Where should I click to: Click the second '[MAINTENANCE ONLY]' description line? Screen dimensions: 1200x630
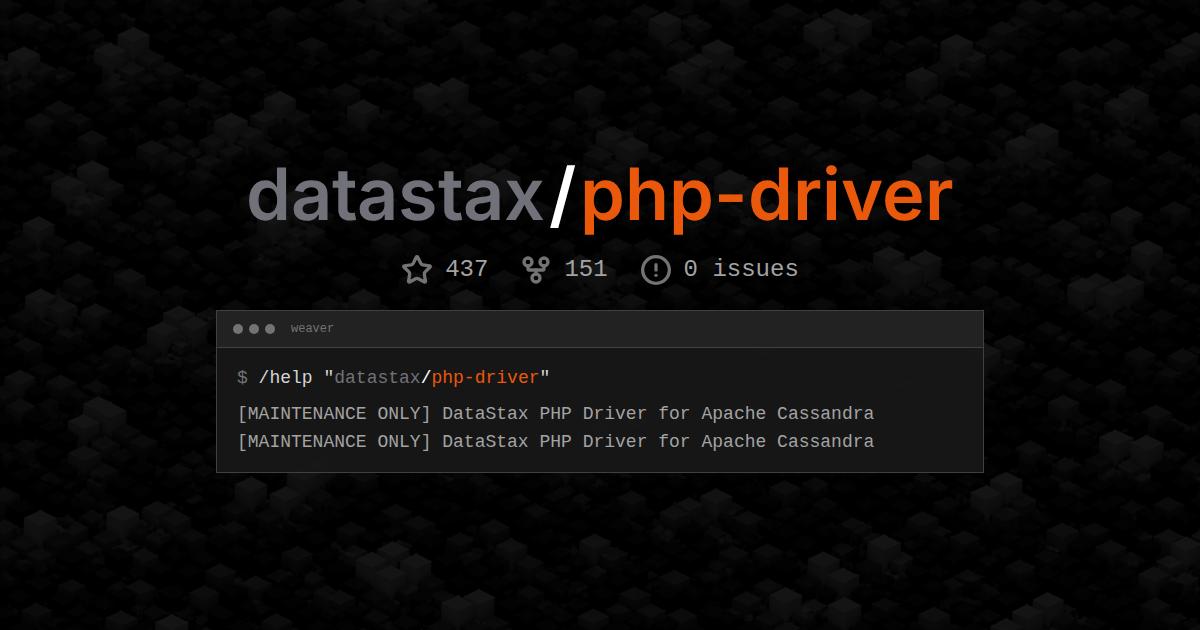[x=556, y=442]
